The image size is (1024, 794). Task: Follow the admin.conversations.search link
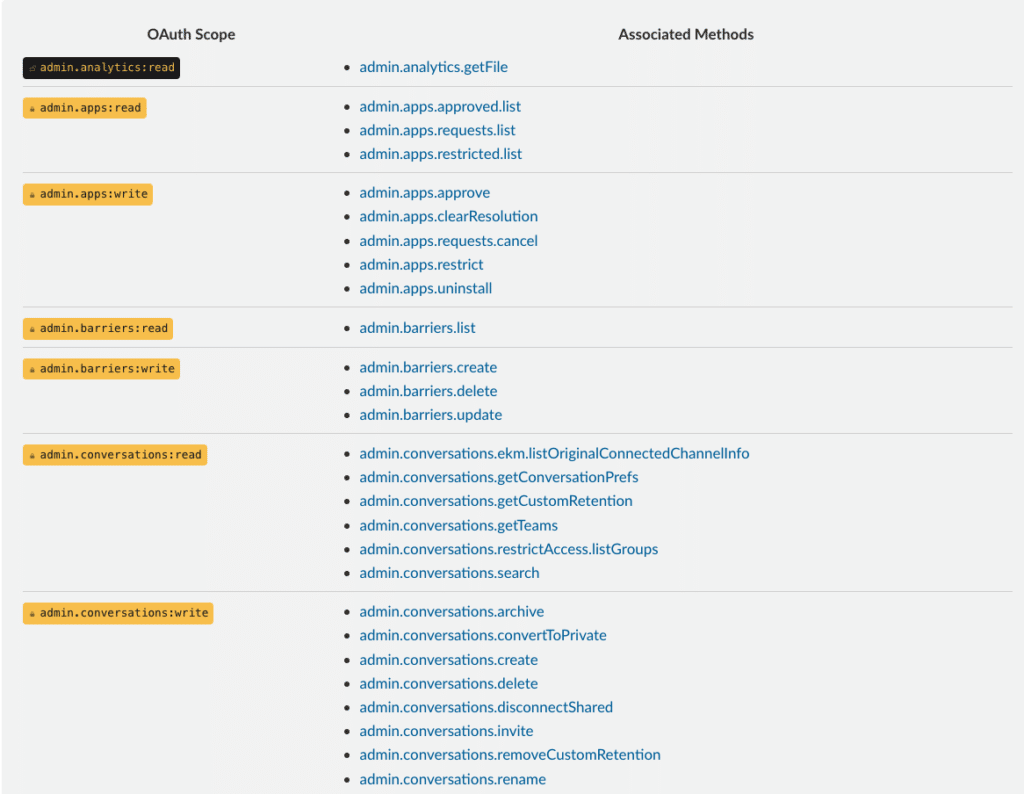pos(449,573)
